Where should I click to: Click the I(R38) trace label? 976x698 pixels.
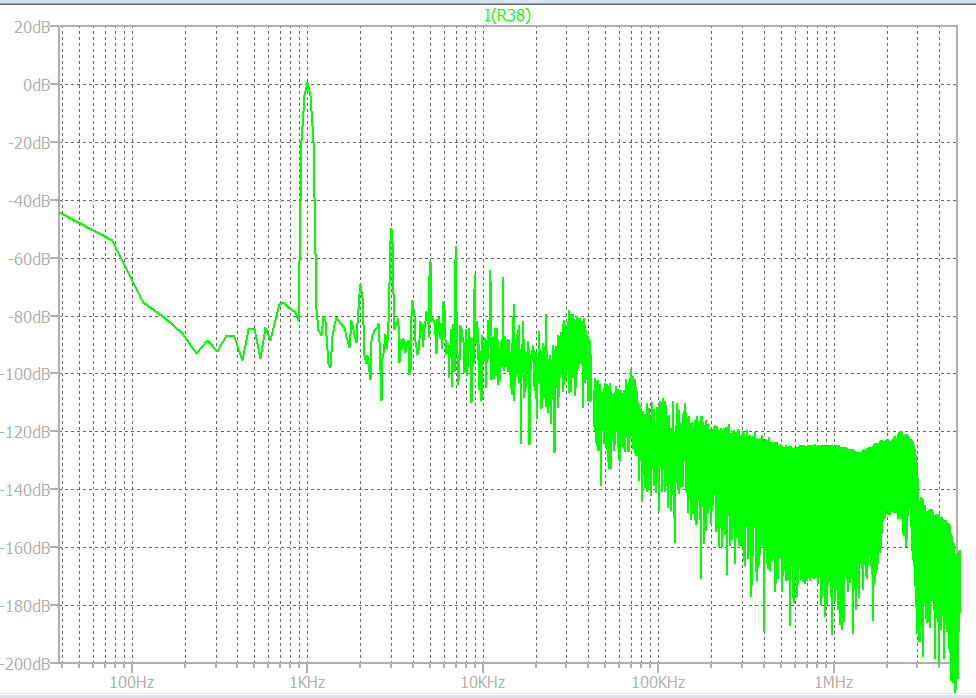point(507,15)
